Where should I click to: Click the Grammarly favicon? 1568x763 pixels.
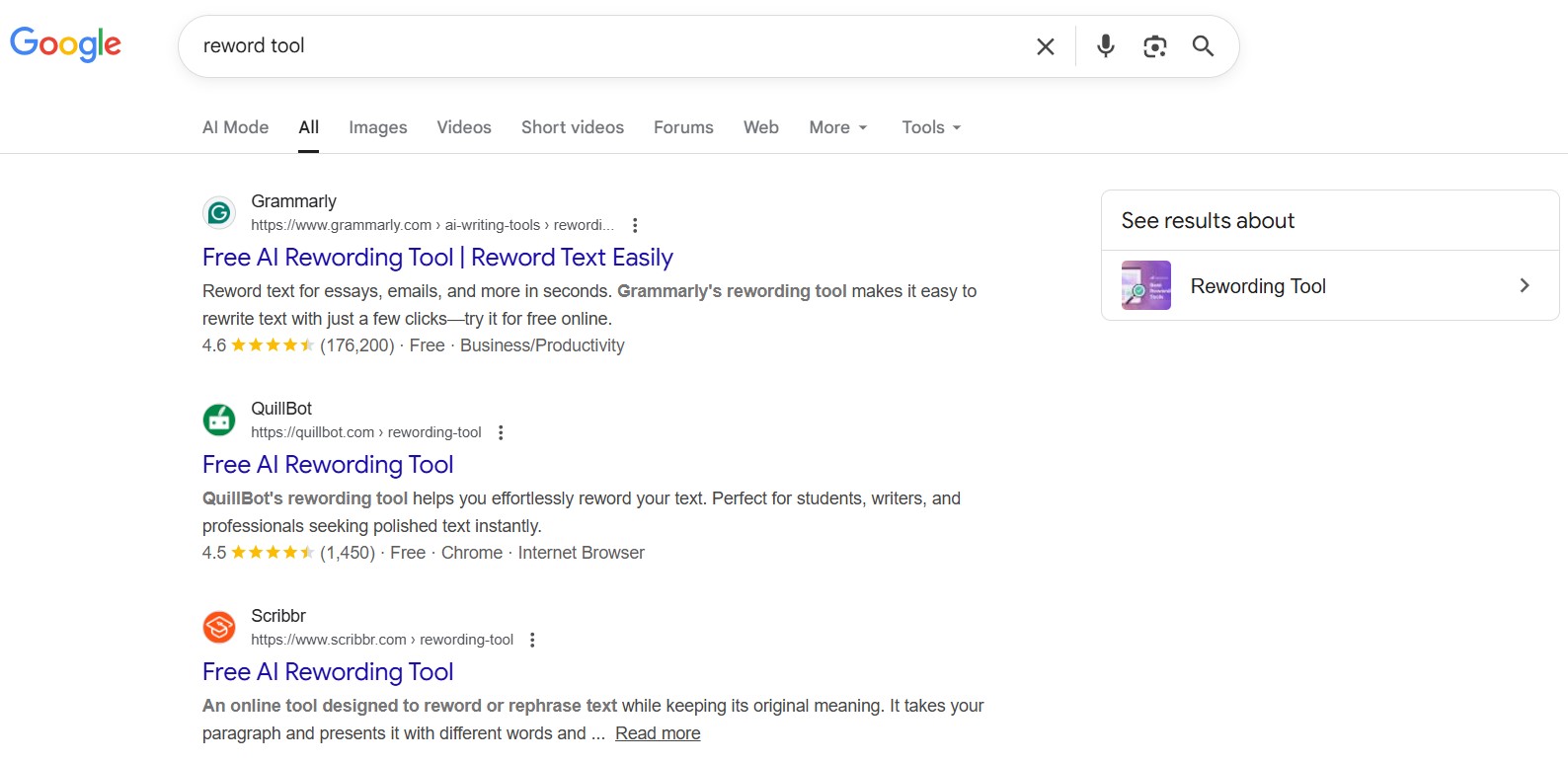coord(219,212)
